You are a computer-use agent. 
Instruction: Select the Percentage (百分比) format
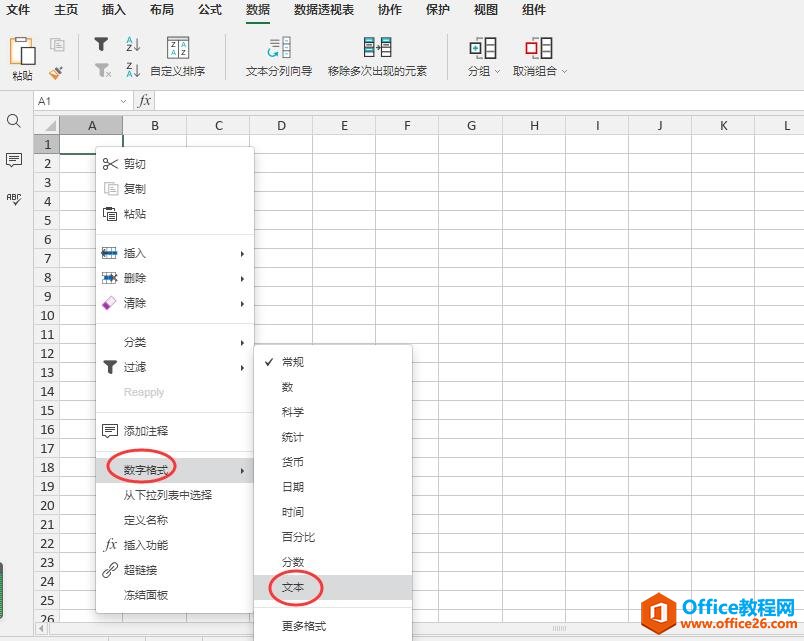333,537
